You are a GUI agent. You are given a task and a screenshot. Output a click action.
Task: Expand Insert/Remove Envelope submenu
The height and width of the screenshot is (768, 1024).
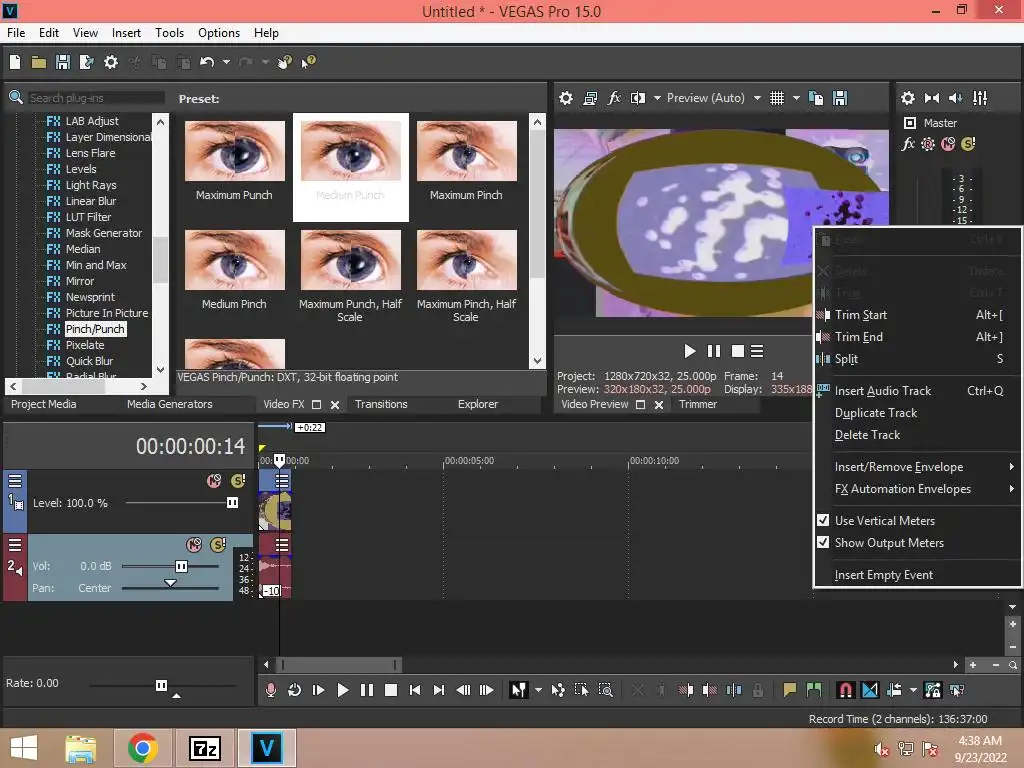(918, 467)
